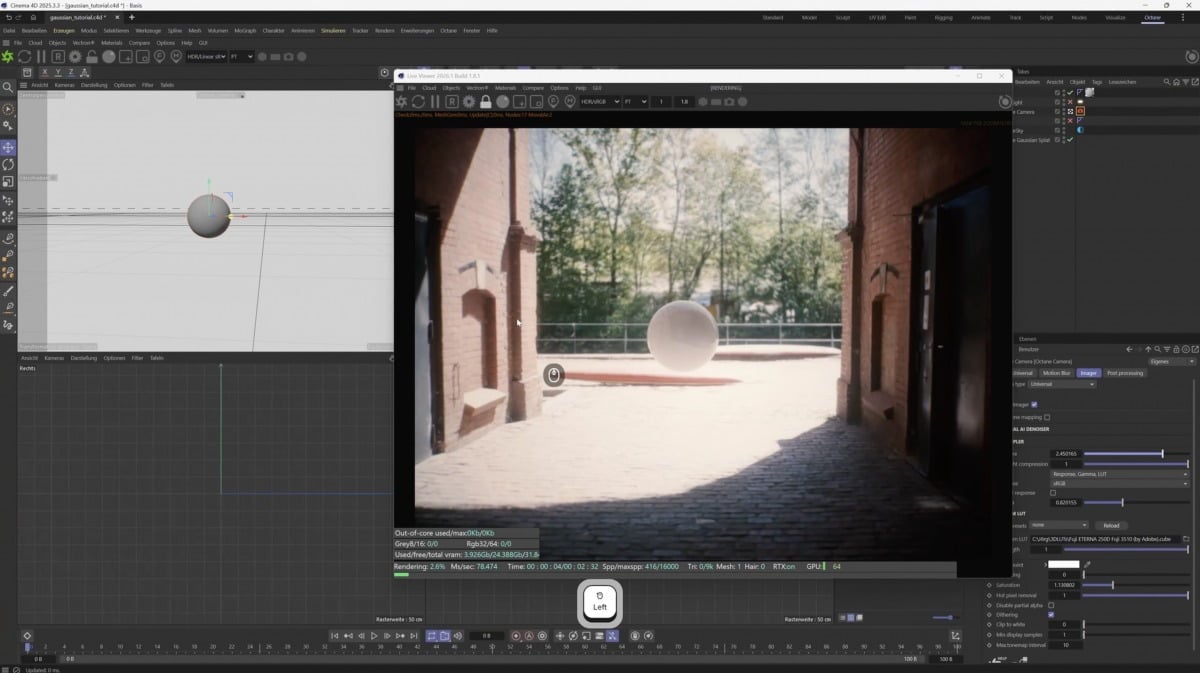Toggle Octane Camera tag in object manager
Viewport: 1200px width, 673px height.
click(x=1081, y=111)
